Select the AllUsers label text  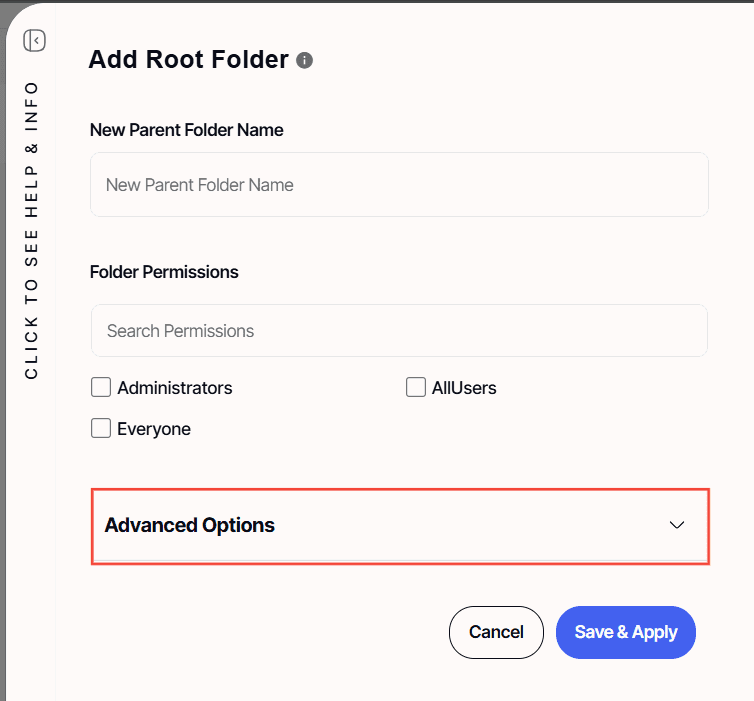tap(464, 387)
